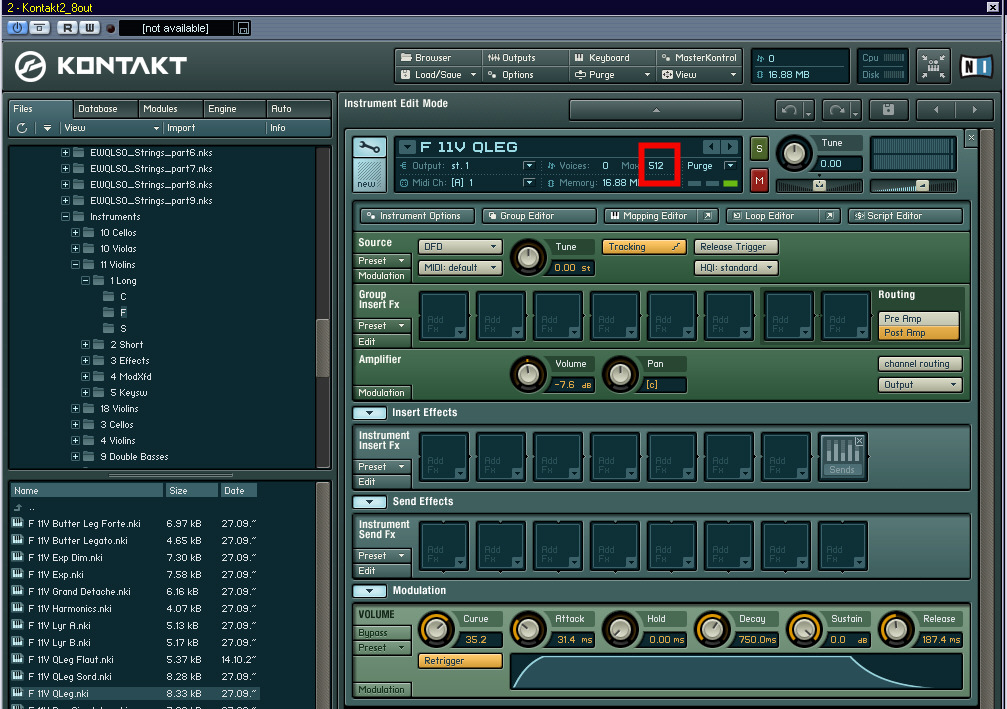The height and width of the screenshot is (709, 1007).
Task: Open the HQI: standard dropdown
Action: (737, 268)
